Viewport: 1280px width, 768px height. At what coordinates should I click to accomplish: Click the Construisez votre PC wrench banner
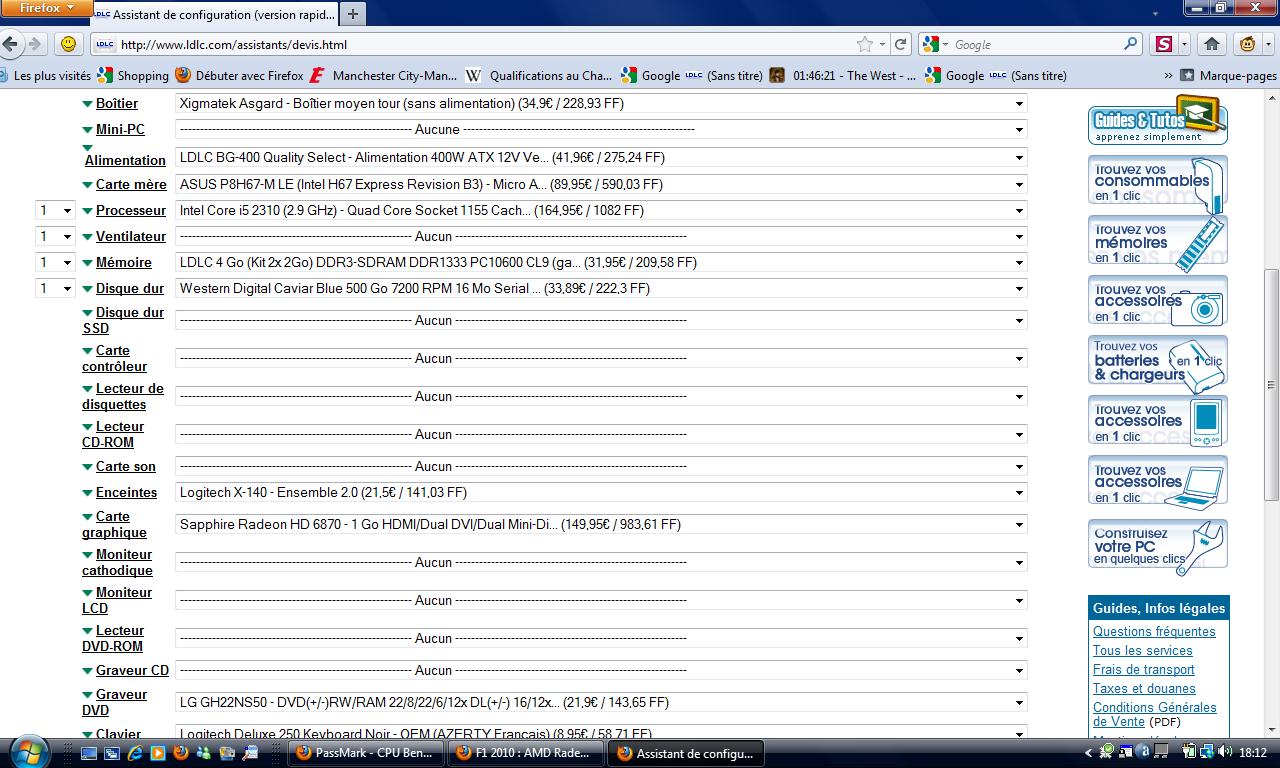(1157, 547)
